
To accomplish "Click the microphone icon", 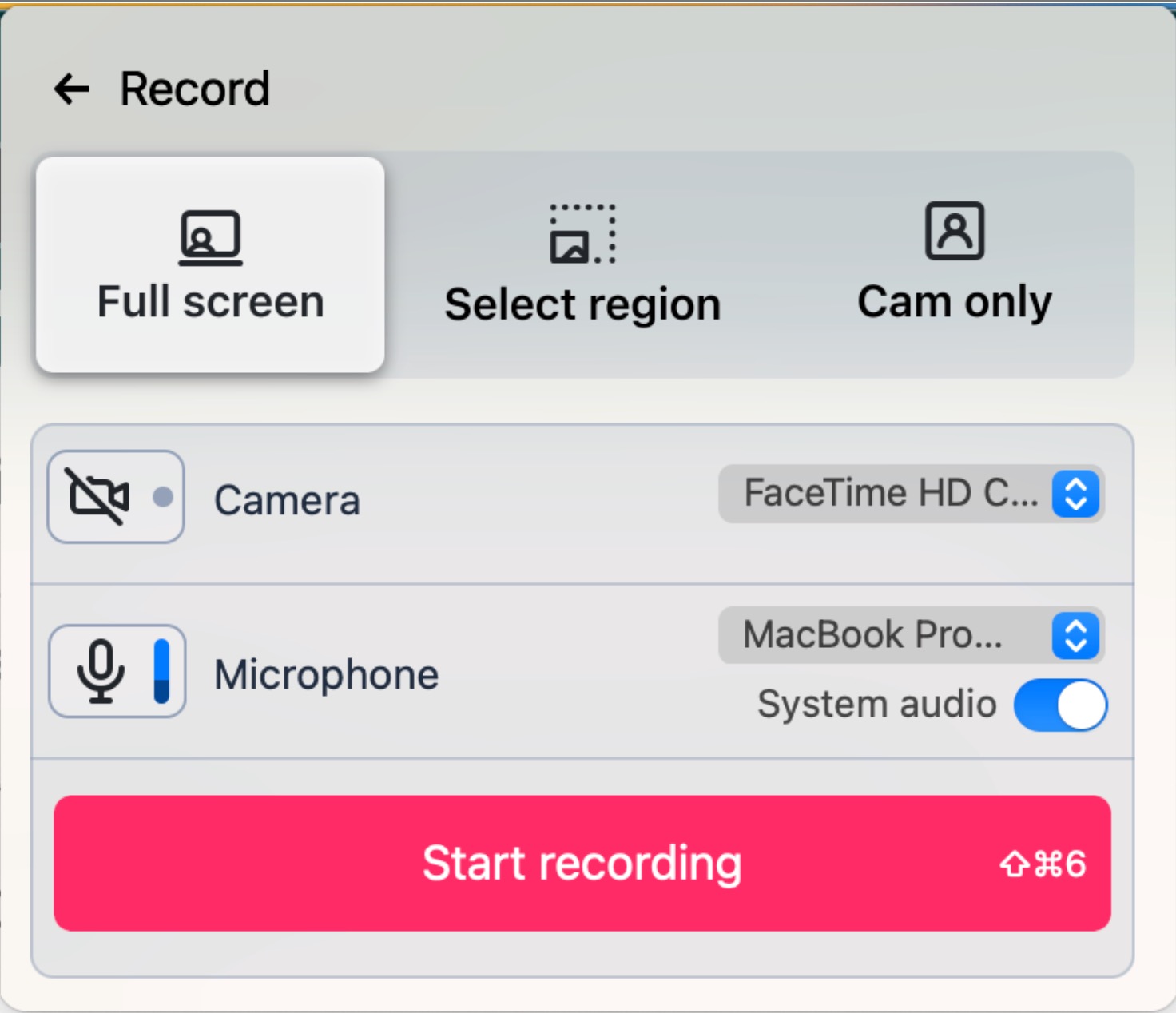I will (x=101, y=671).
